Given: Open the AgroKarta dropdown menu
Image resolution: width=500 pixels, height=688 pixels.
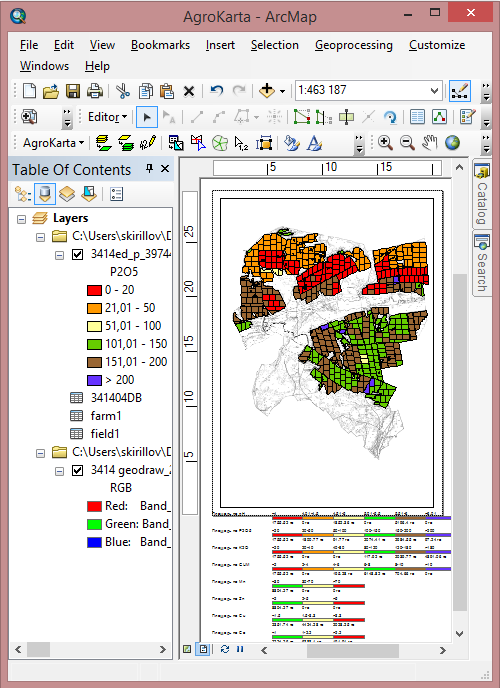Looking at the screenshot, I should pyautogui.click(x=54, y=143).
